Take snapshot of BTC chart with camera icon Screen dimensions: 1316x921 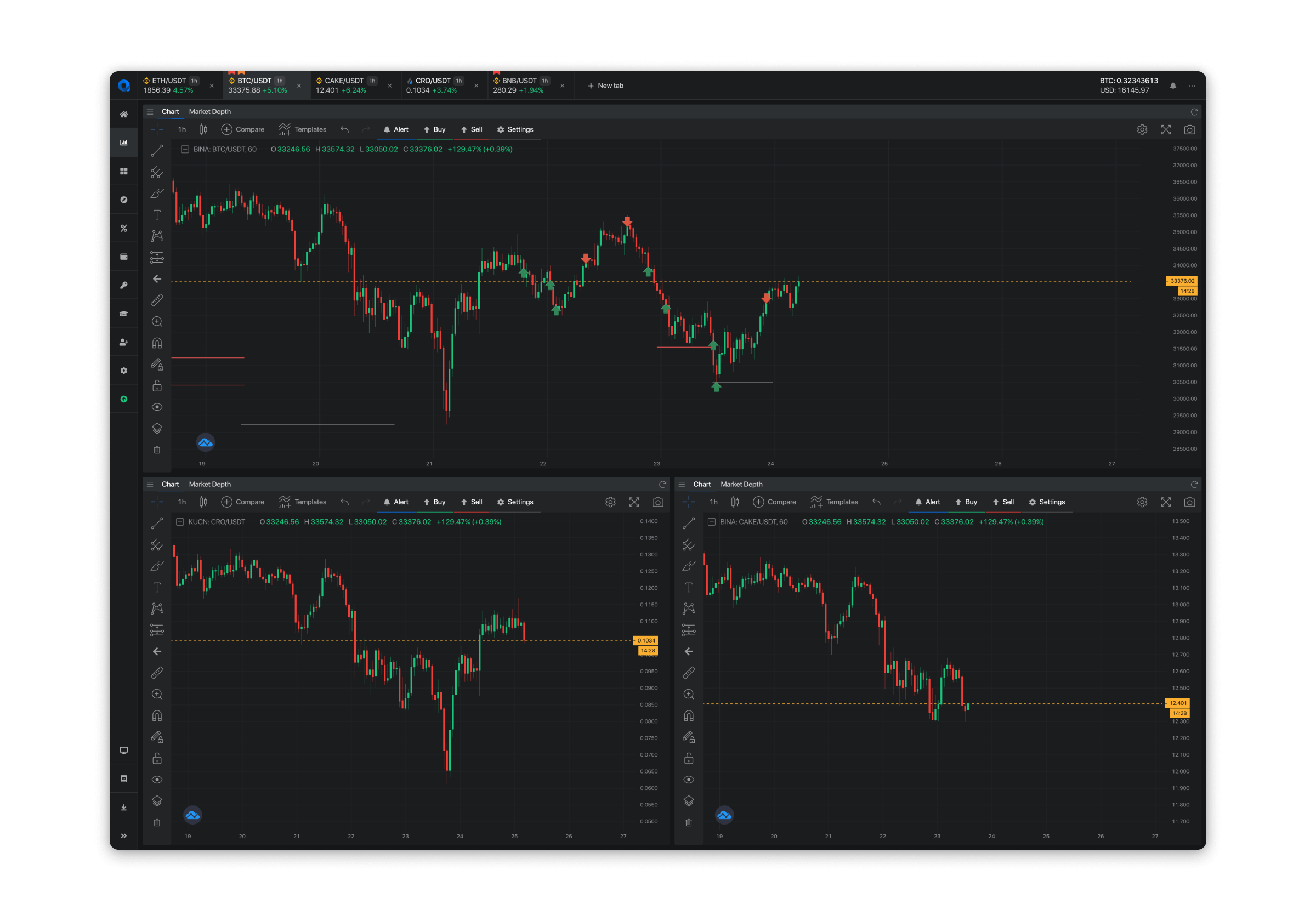1189,130
